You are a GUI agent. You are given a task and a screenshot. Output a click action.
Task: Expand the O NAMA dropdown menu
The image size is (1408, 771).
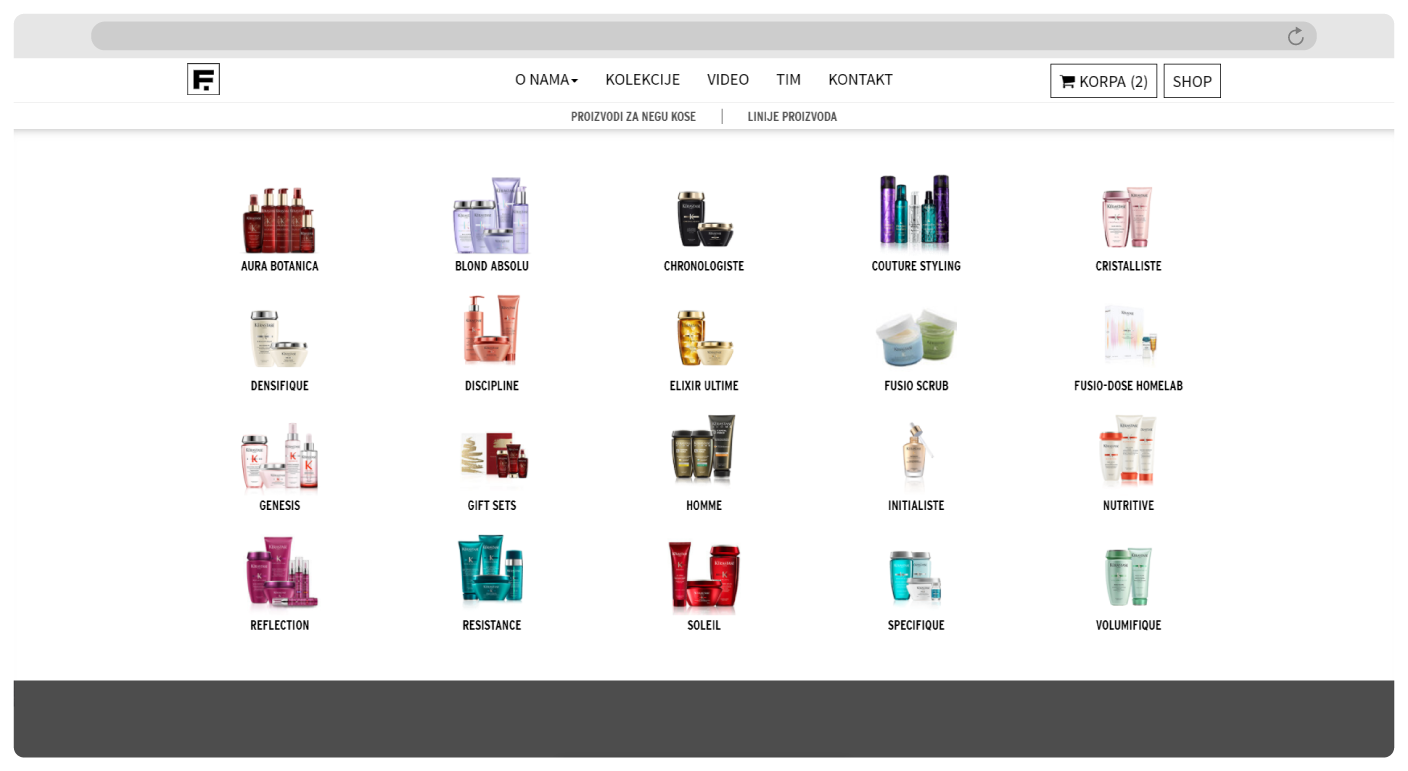click(545, 79)
